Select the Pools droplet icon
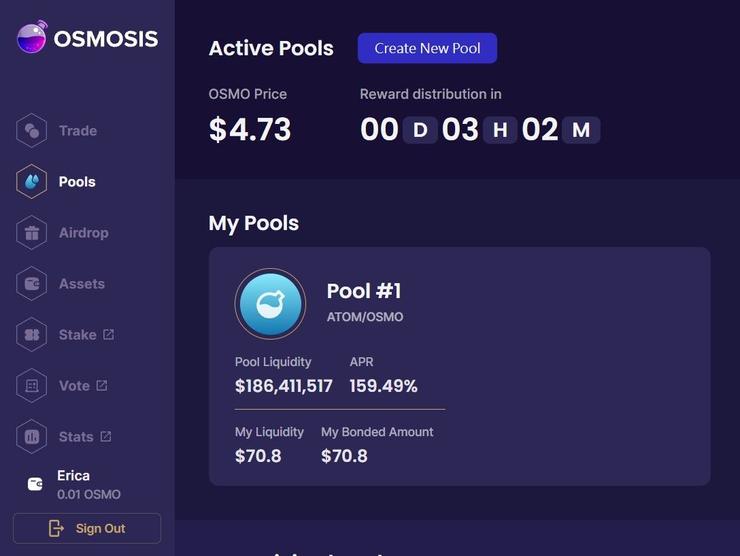This screenshot has height=556, width=740. (32, 182)
